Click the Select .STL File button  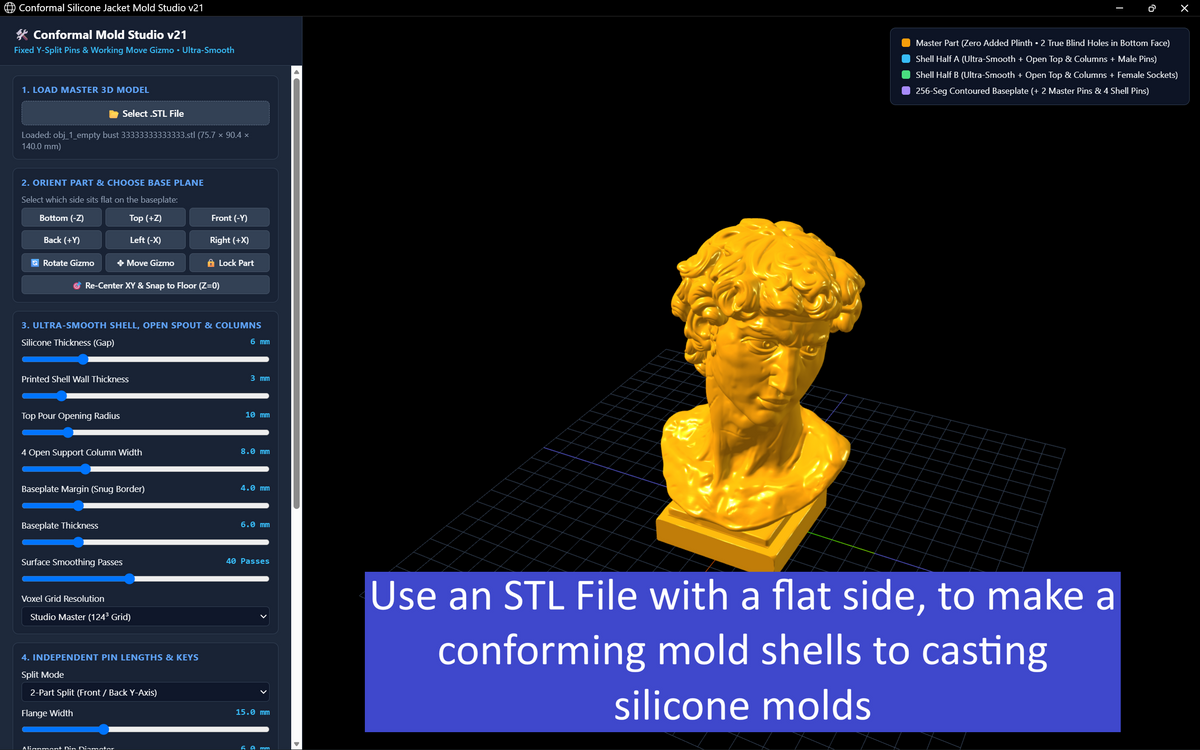145,113
